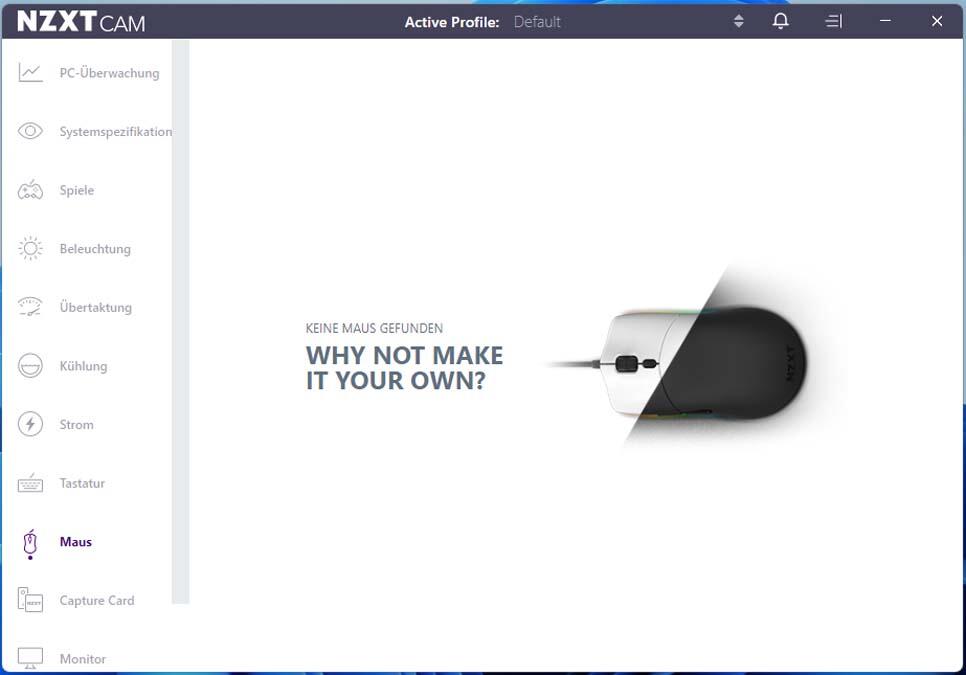Toggle the sidebar collapse icon in title bar

pos(834,22)
